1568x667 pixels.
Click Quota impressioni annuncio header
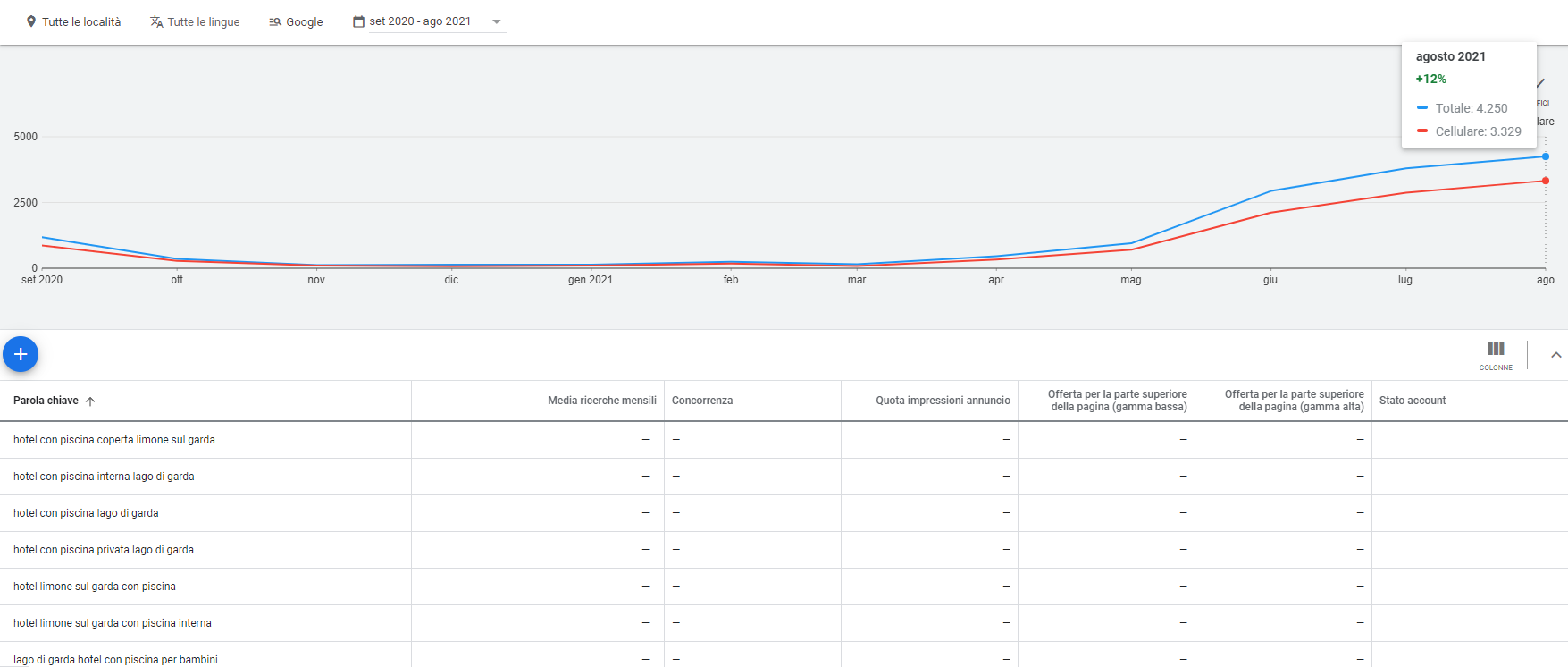coord(943,401)
